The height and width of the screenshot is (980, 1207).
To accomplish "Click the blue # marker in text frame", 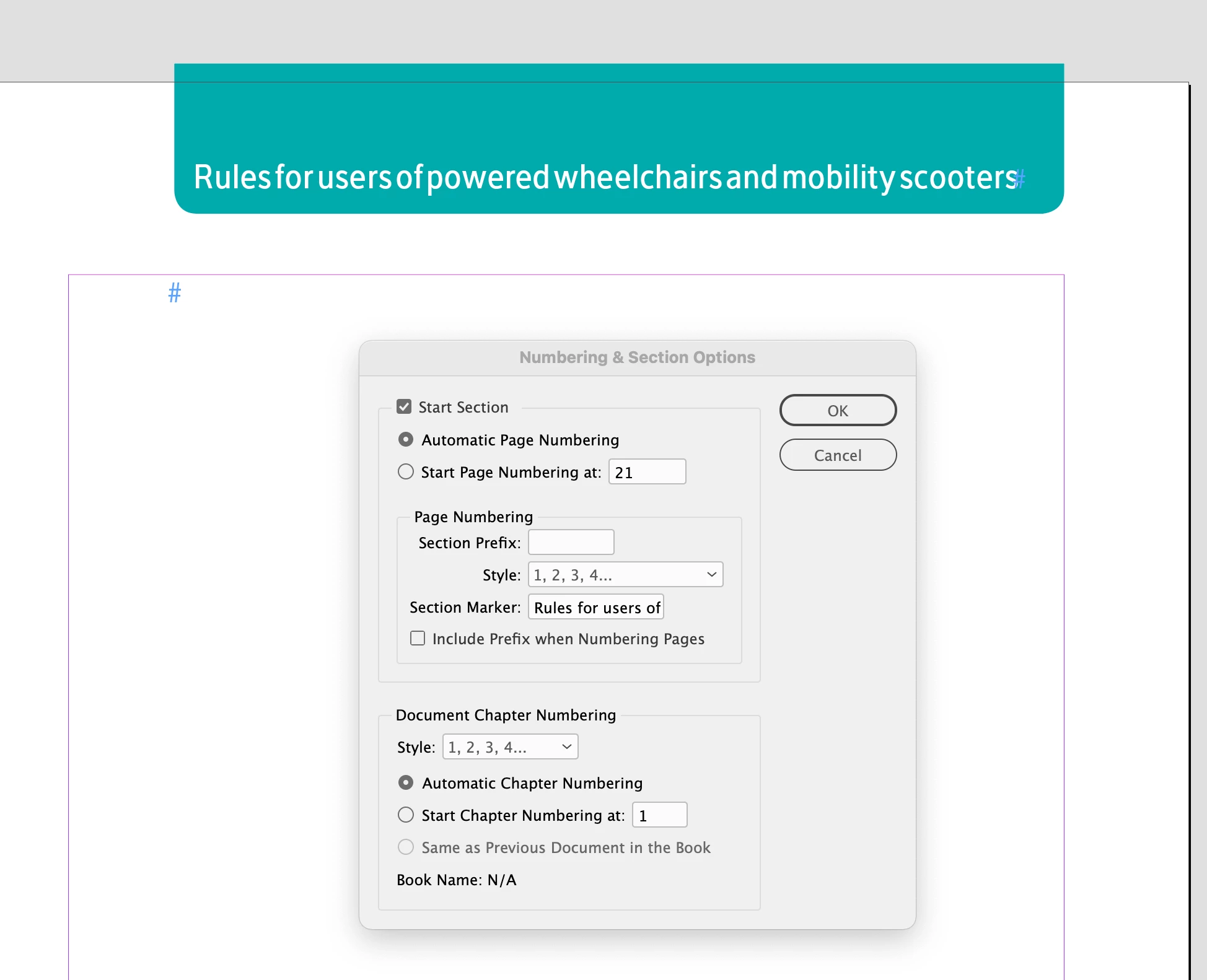I will 175,293.
